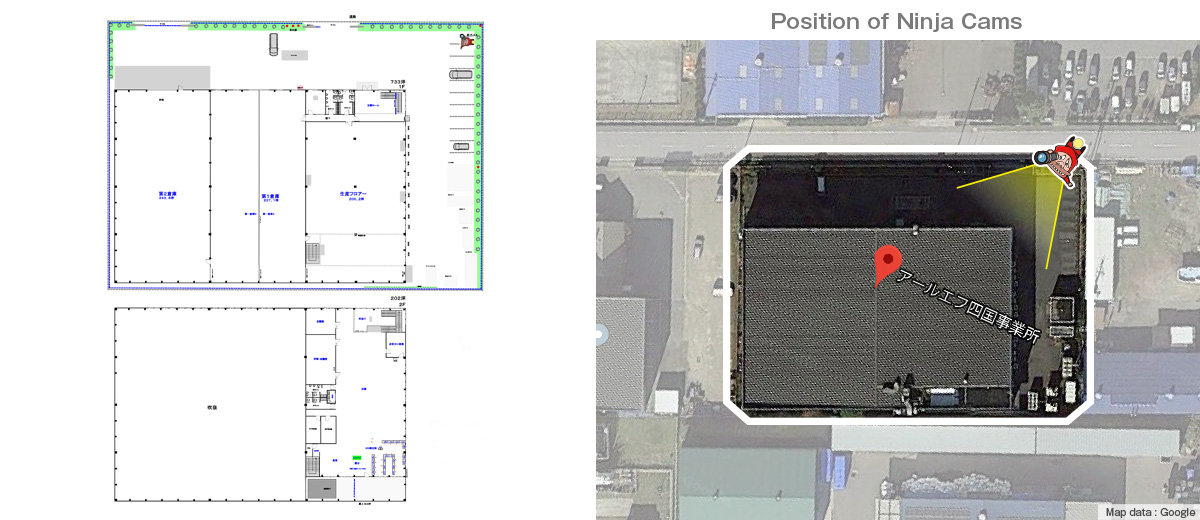Click the upper car in right parking area
Image resolution: width=1200 pixels, height=520 pixels.
460,74
